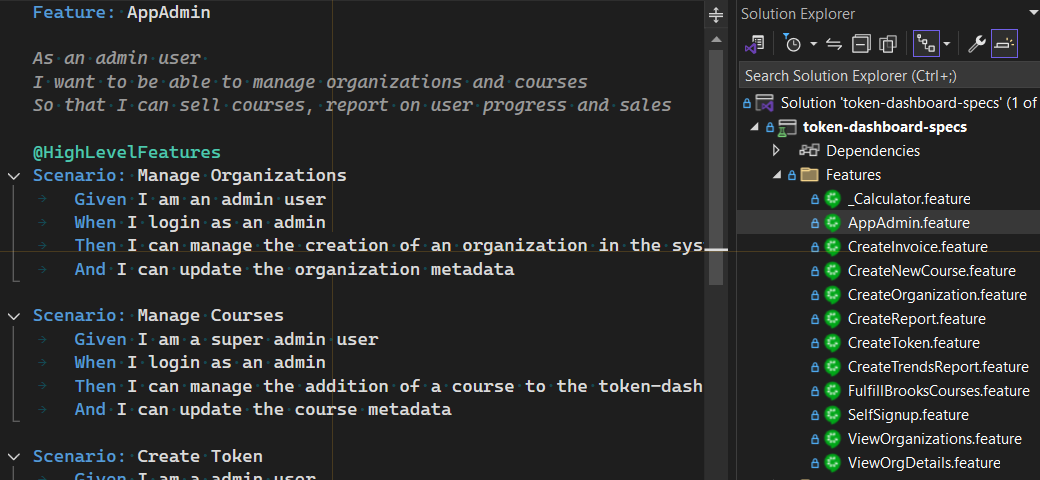This screenshot has width=1040, height=480.
Task: Click 'Then I can manage the addition of a course' line
Action: [x=389, y=386]
